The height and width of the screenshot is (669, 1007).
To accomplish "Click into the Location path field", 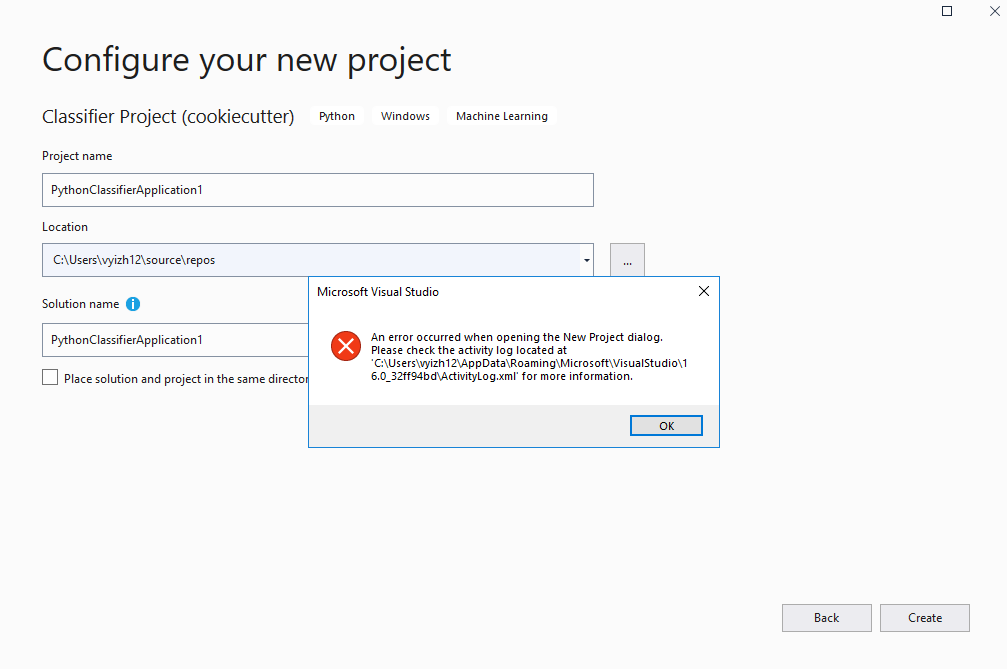I will tap(311, 260).
